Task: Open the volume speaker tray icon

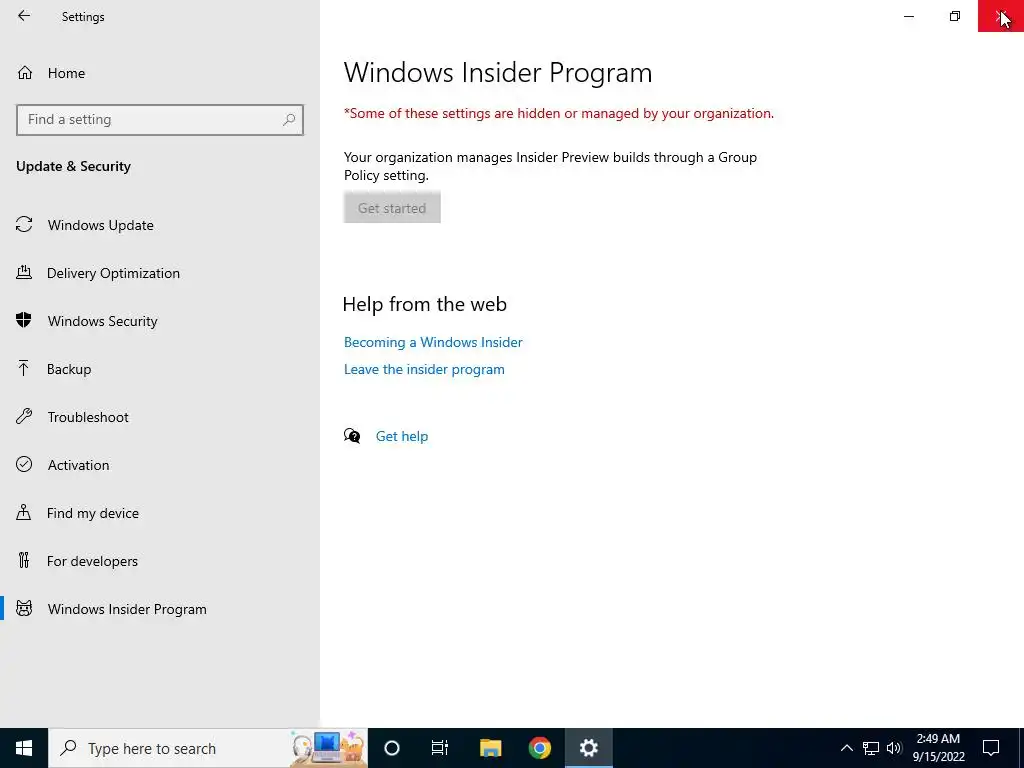Action: (894, 748)
